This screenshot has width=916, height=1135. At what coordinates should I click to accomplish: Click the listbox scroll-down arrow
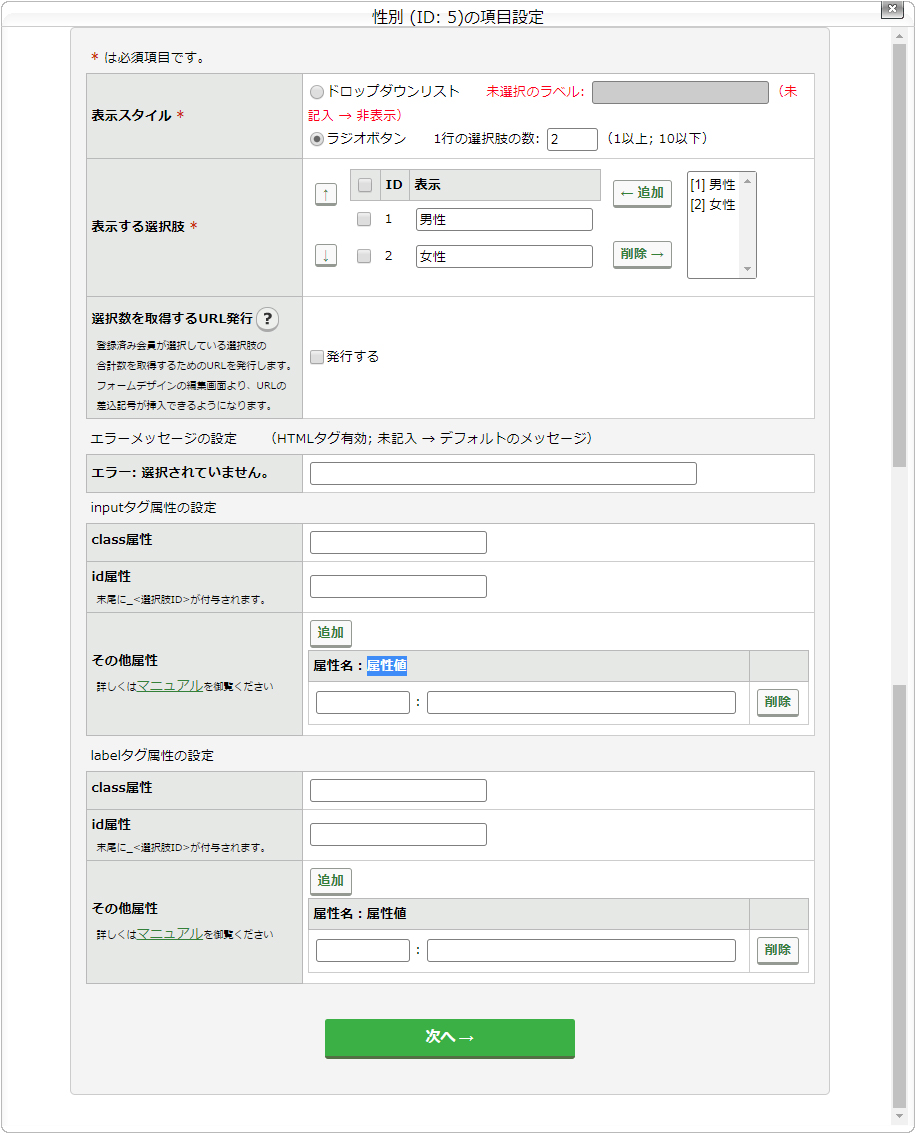(747, 269)
